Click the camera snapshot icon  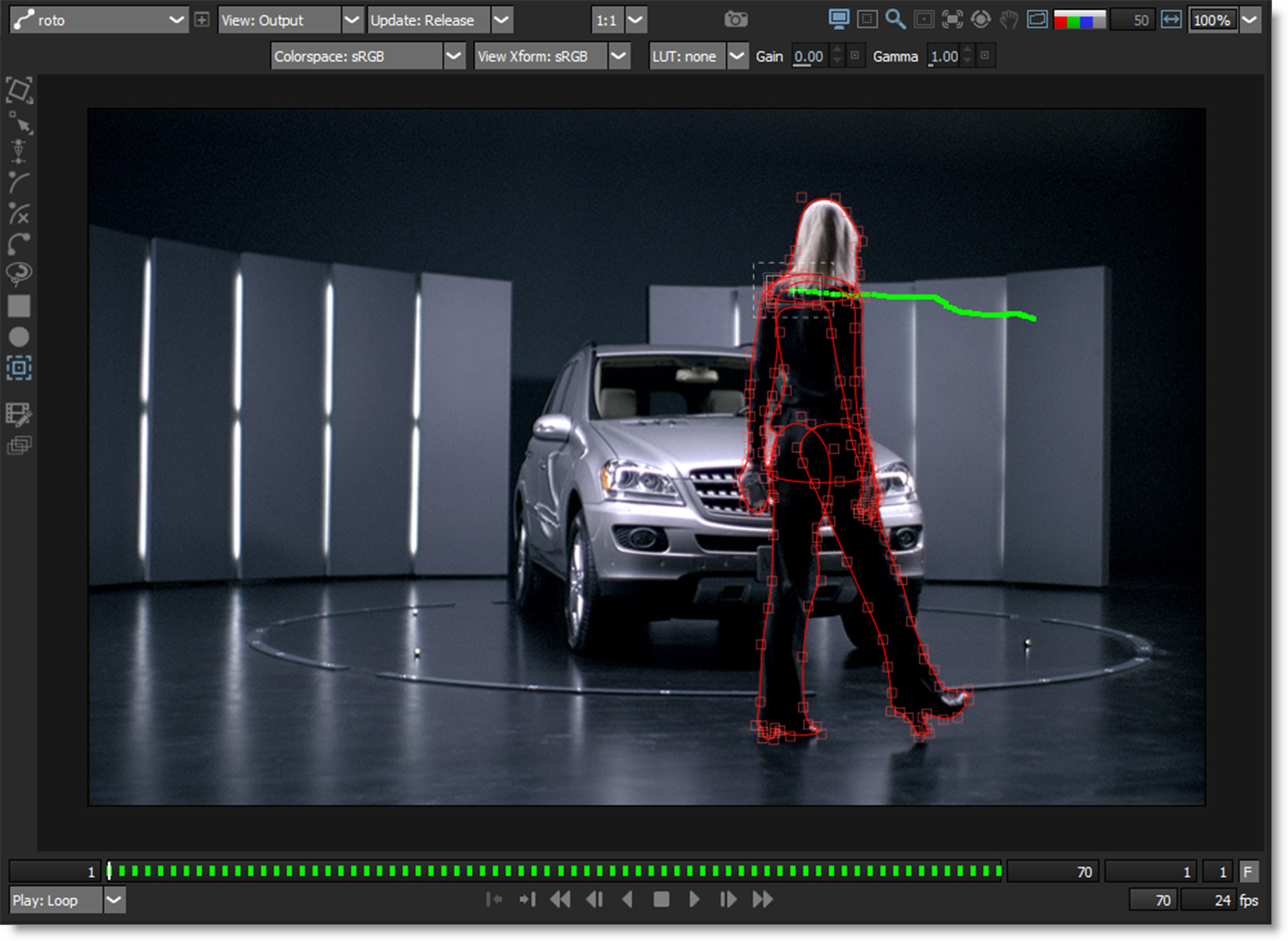[735, 20]
